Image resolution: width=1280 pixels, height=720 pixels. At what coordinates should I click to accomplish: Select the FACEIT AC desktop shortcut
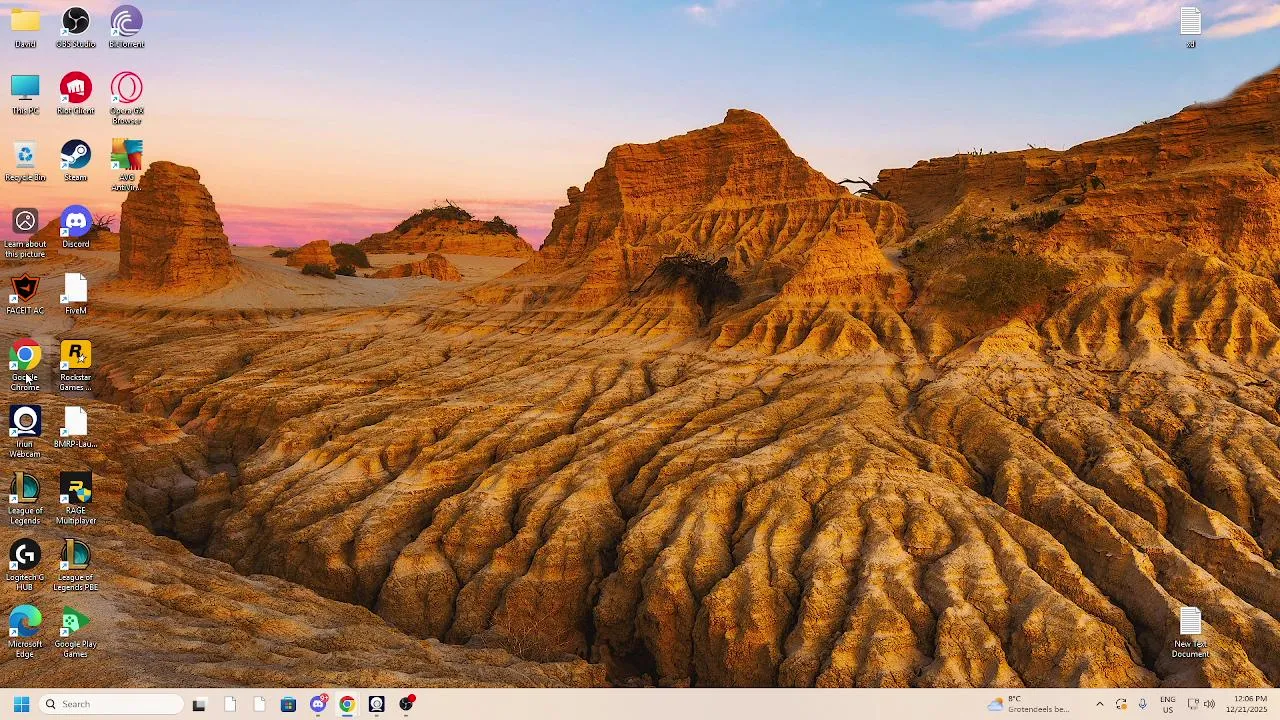click(25, 295)
